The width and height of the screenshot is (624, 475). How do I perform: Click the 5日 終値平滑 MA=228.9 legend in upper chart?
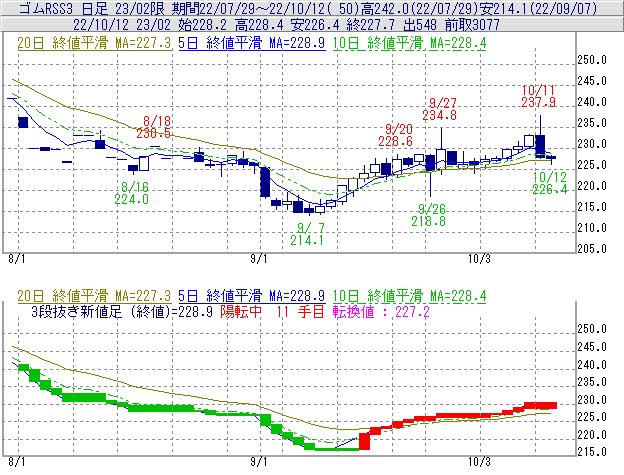252,43
